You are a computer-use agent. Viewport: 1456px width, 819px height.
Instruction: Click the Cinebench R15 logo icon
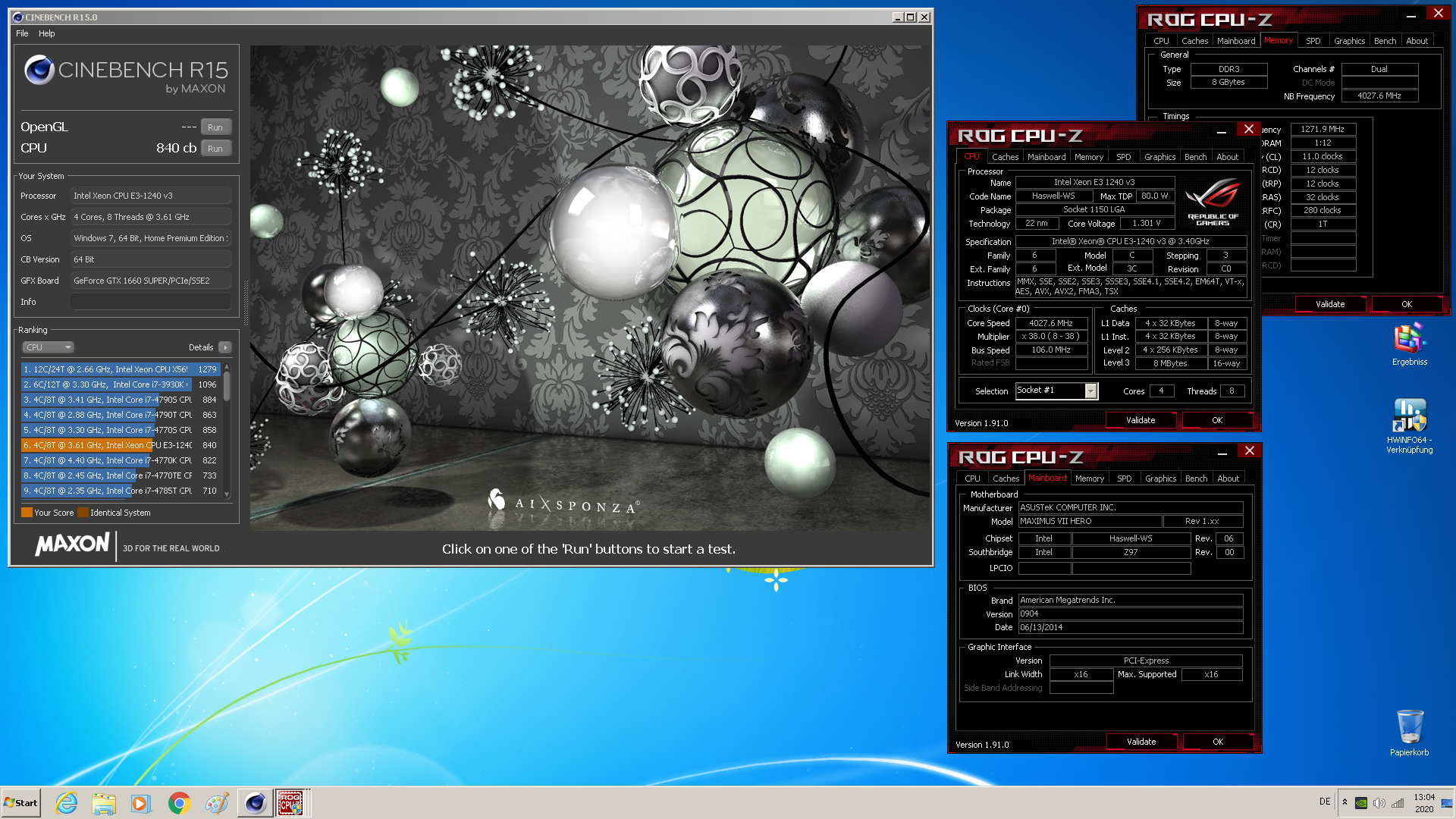[39, 71]
